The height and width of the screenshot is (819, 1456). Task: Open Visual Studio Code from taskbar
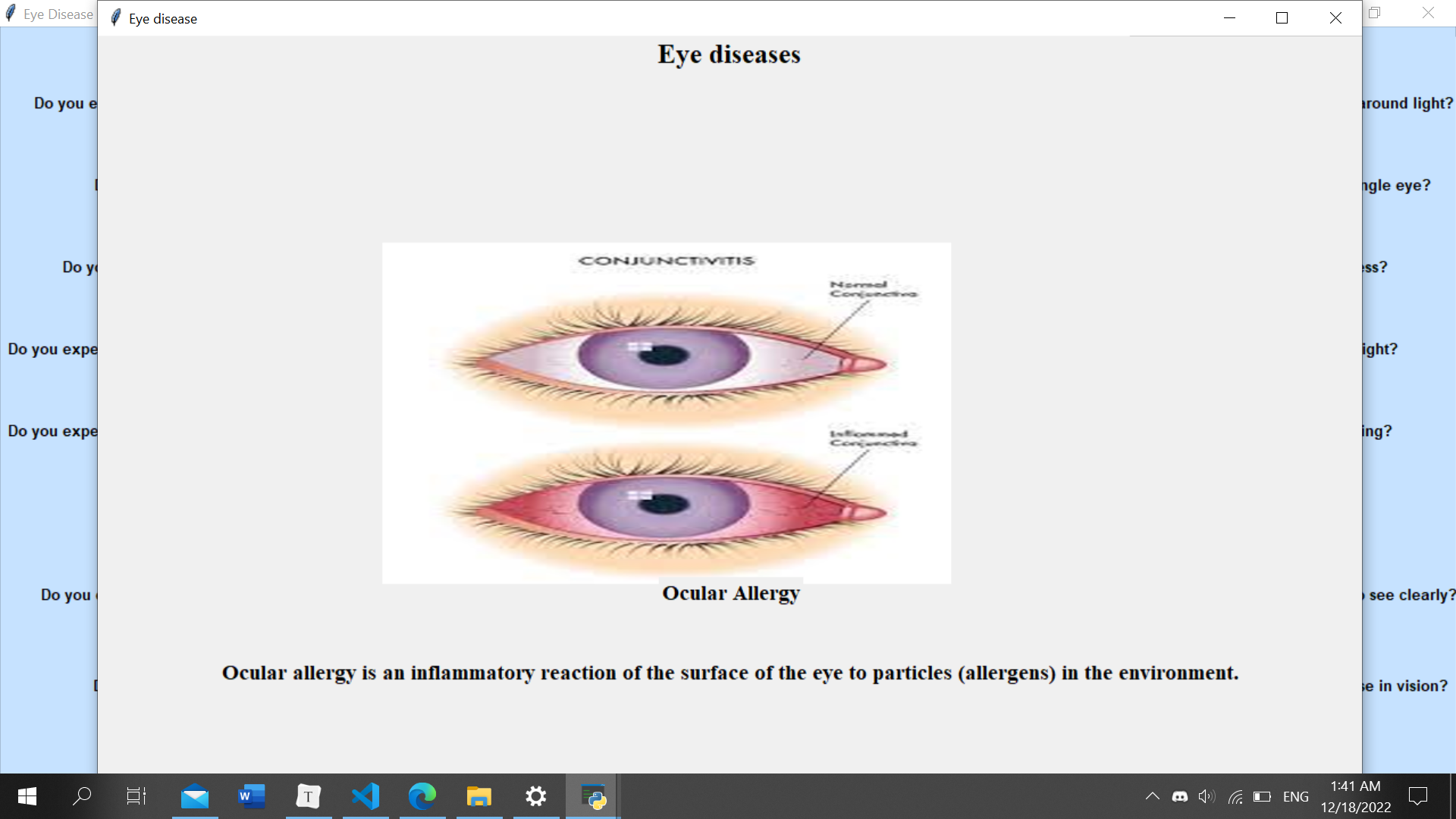point(366,796)
